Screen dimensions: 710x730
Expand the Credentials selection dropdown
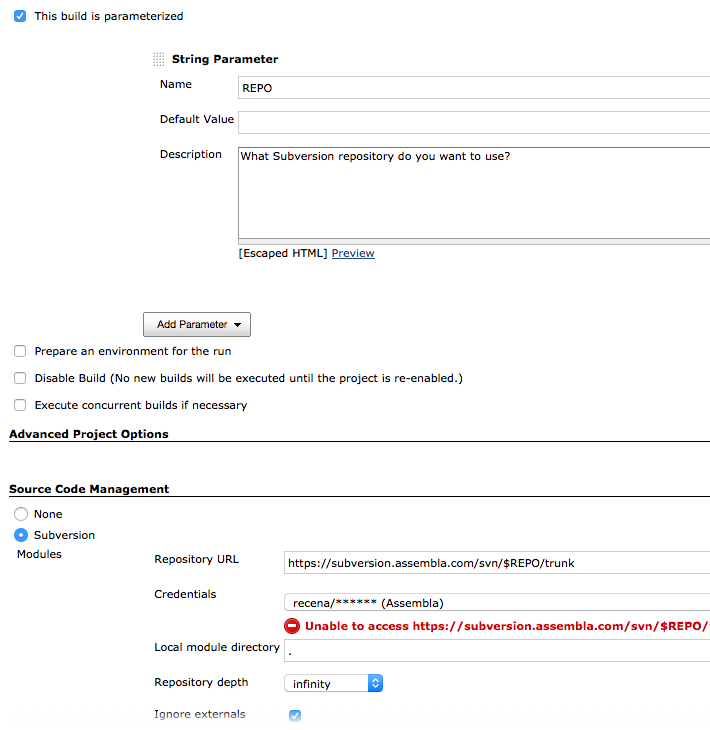tap(496, 603)
